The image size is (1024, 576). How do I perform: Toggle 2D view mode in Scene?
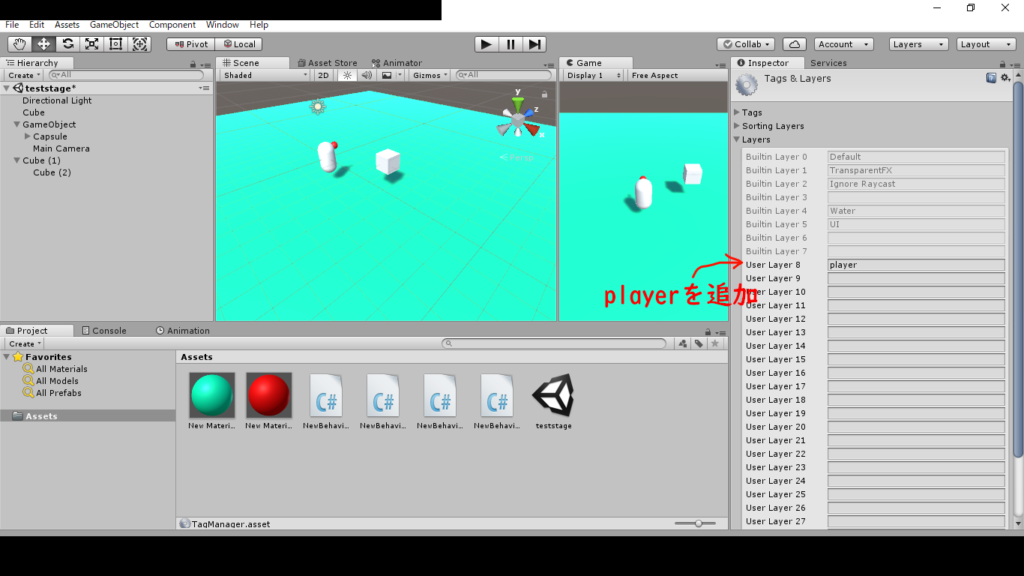tap(323, 75)
